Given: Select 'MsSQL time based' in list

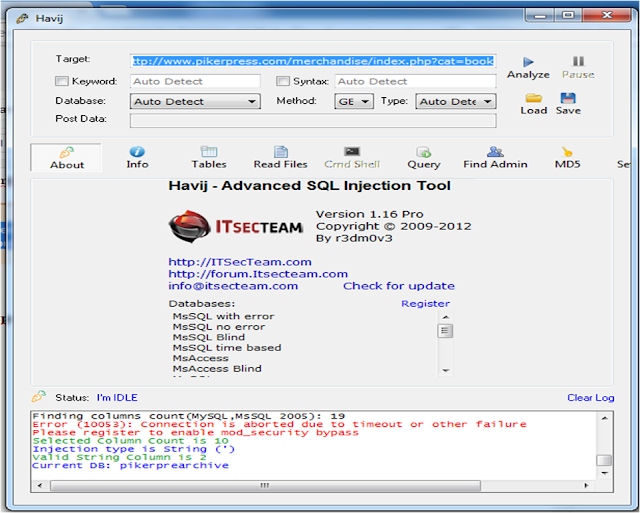Looking at the screenshot, I should (227, 348).
